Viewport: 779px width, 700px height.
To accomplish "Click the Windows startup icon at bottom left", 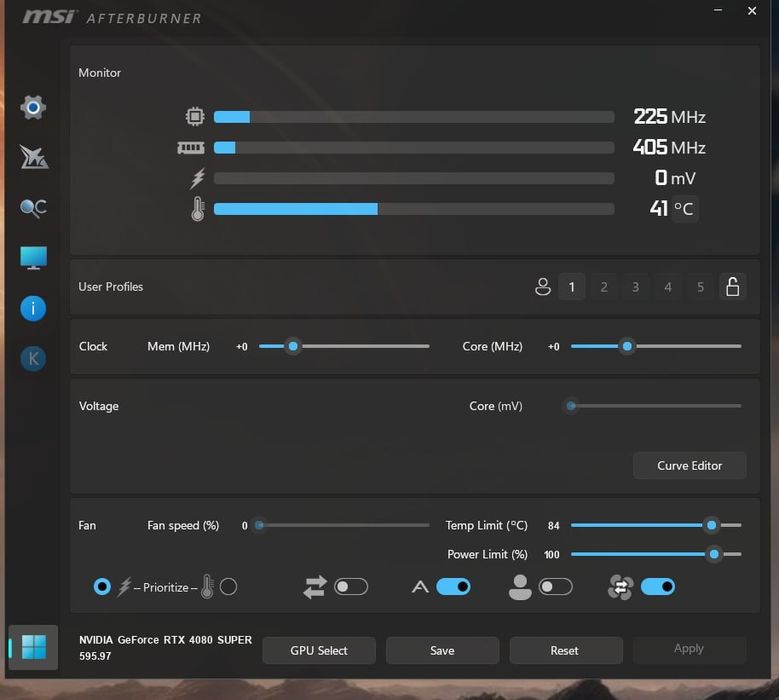I will click(34, 647).
